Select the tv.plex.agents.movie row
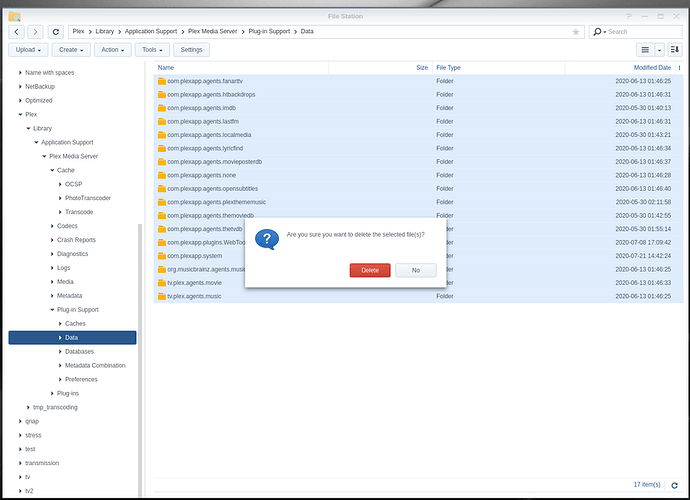The image size is (690, 500). coord(418,283)
